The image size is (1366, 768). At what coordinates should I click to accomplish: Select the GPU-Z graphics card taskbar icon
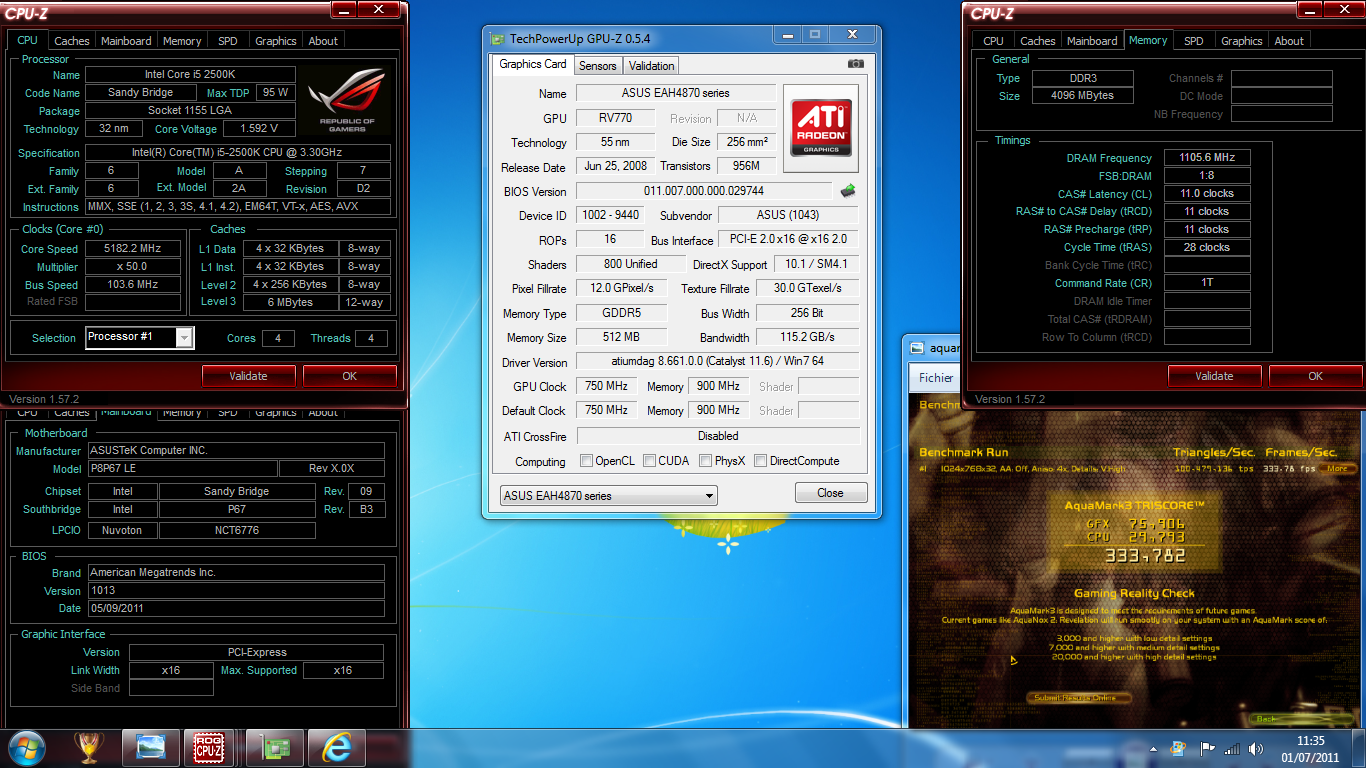click(x=274, y=748)
